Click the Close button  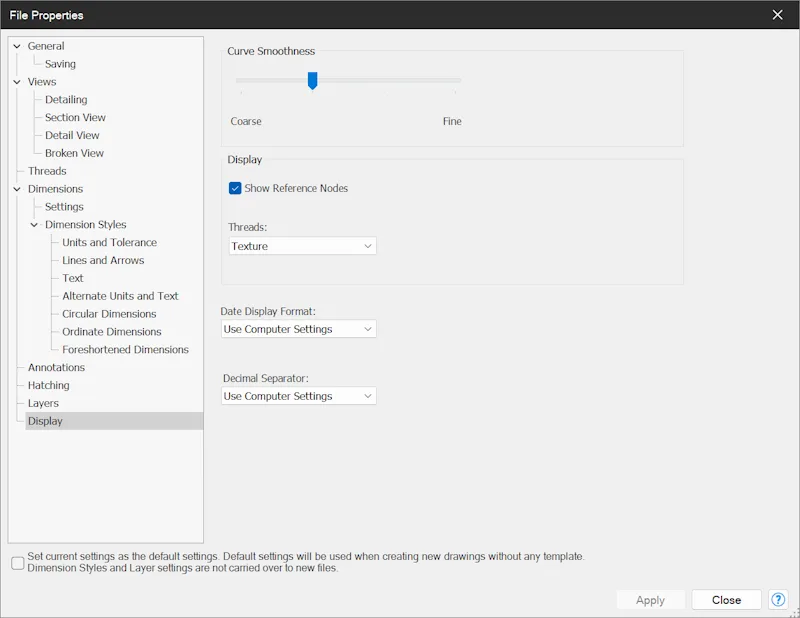pyautogui.click(x=726, y=600)
